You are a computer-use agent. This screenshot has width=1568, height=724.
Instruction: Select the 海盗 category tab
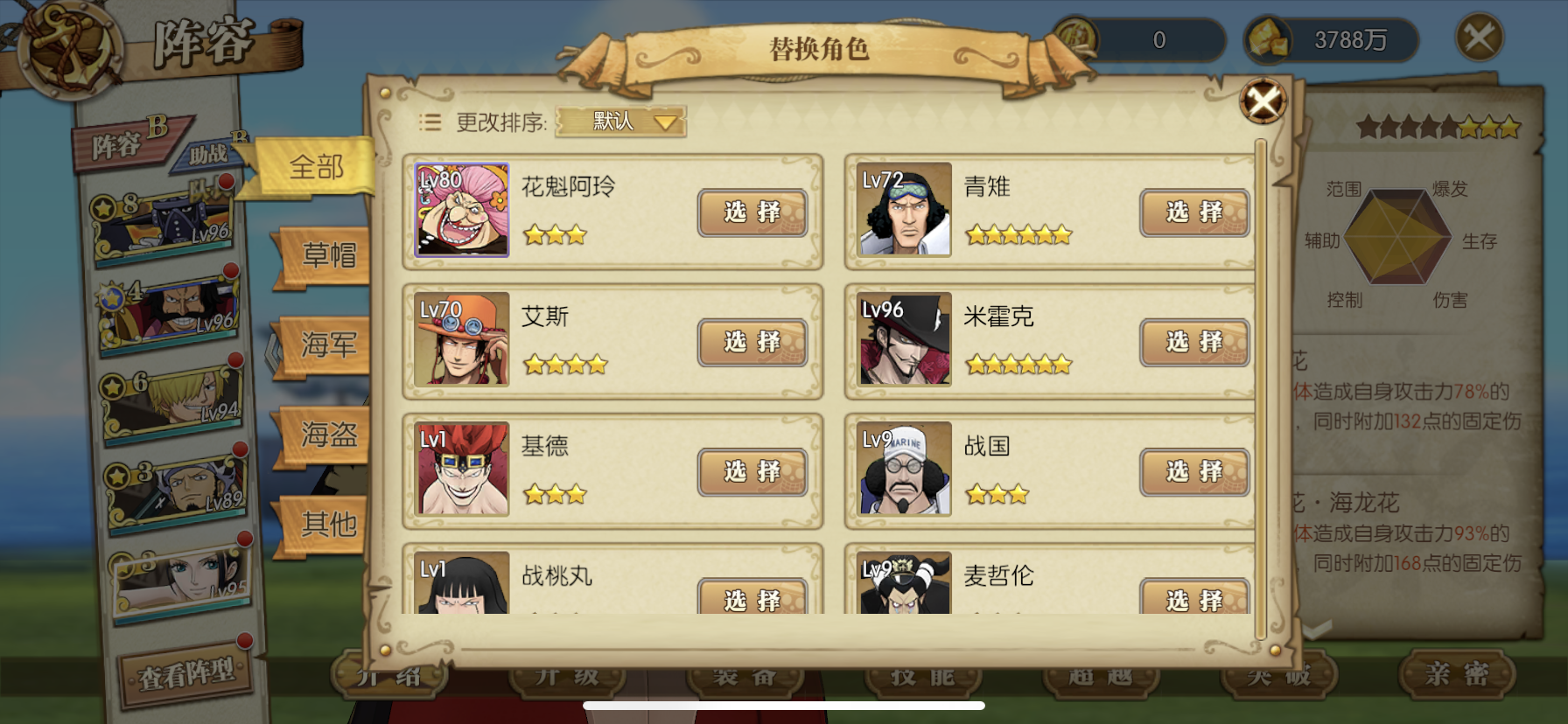pyautogui.click(x=324, y=434)
